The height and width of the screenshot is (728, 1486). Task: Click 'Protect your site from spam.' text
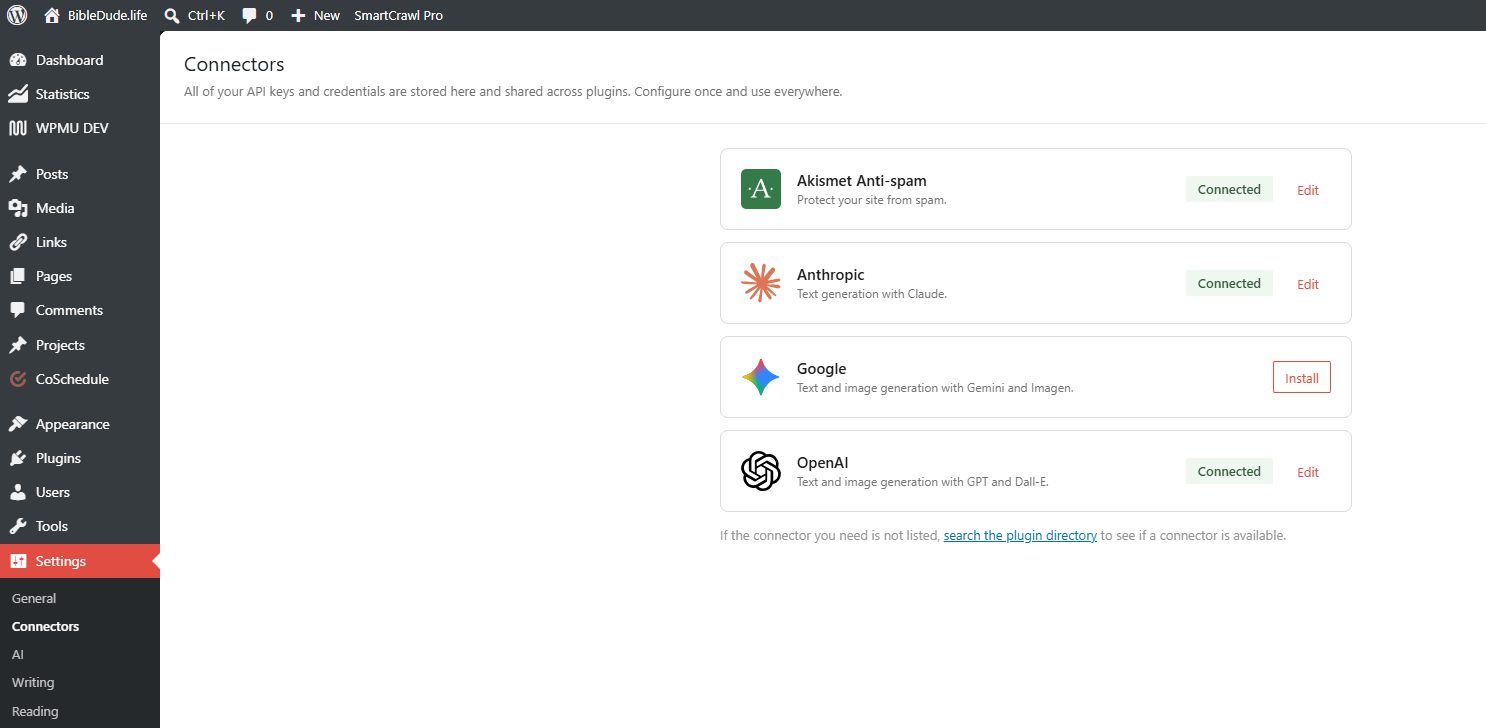pyautogui.click(x=872, y=200)
